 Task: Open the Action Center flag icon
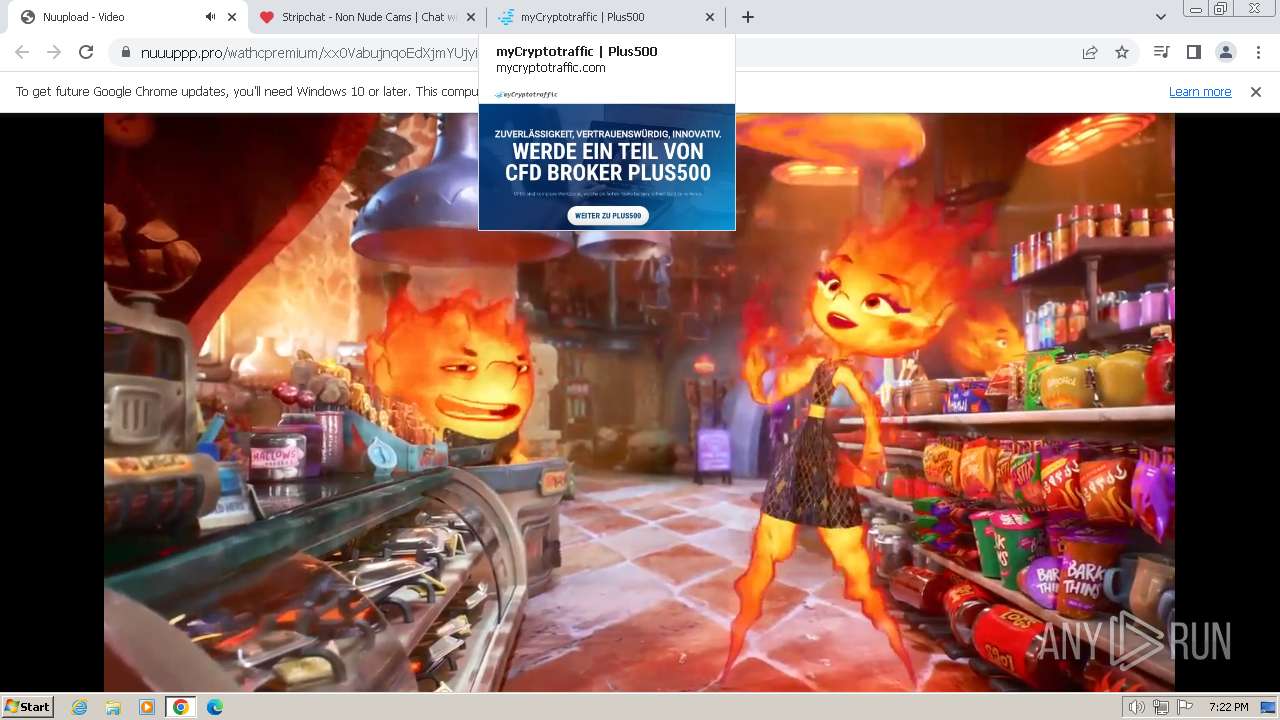click(1185, 707)
